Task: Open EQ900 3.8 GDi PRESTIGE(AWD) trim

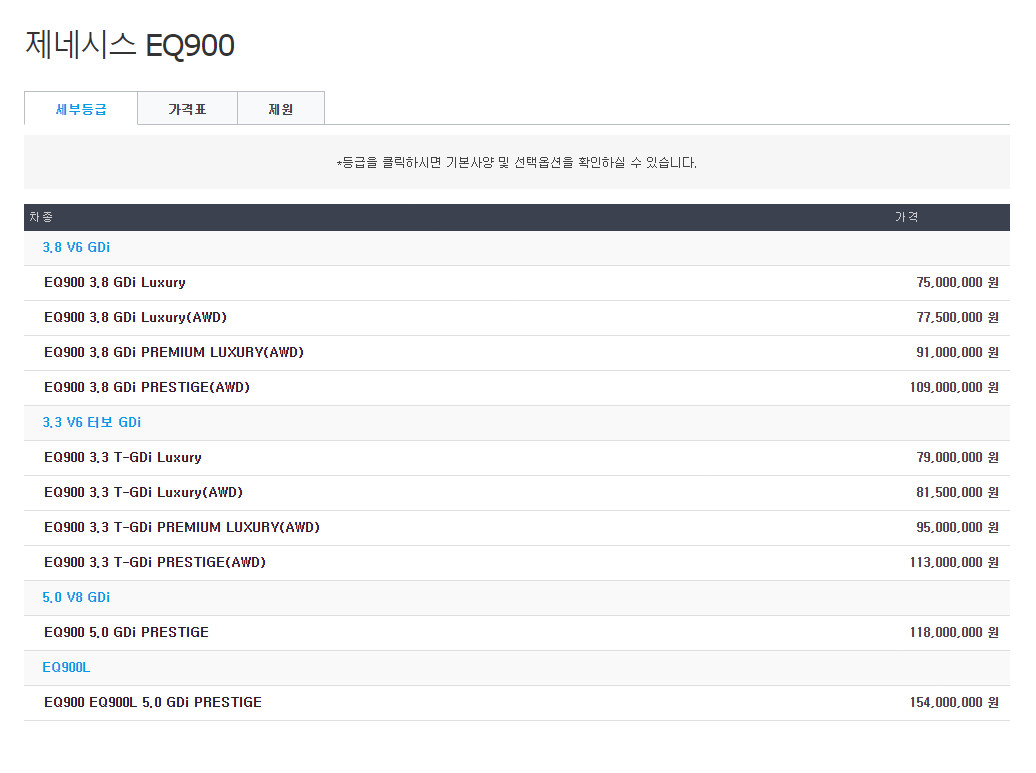Action: pos(147,388)
